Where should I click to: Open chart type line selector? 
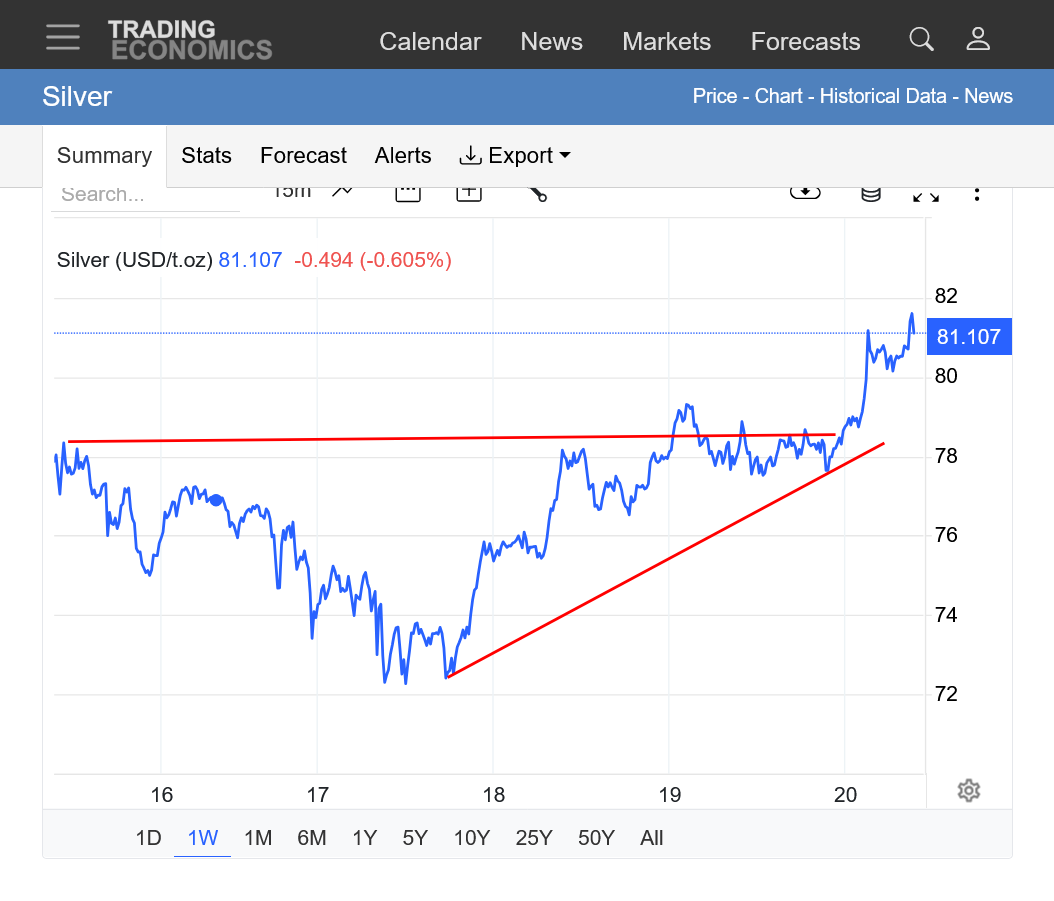coord(342,192)
